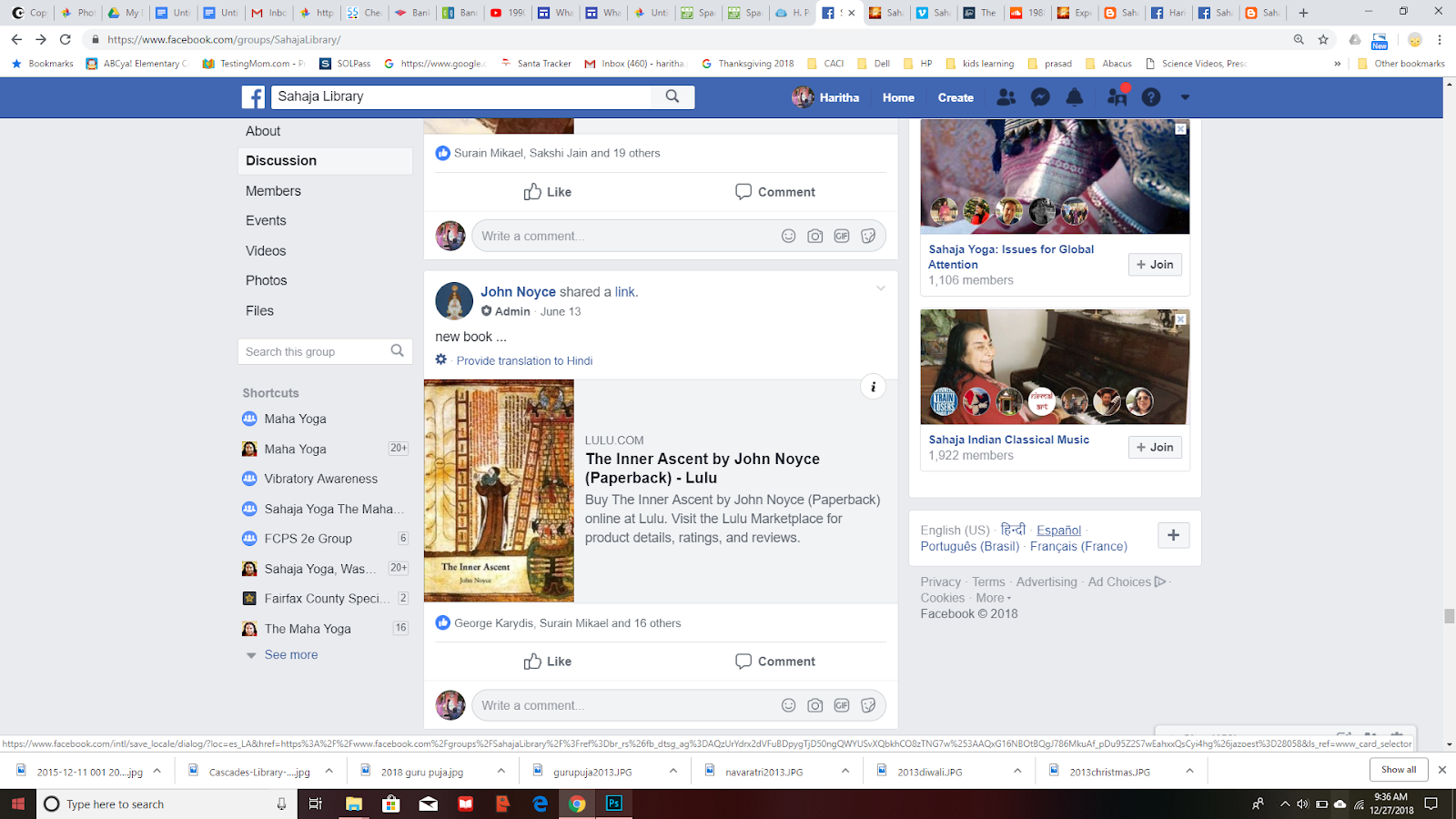Screen dimensions: 1456x819
Task: Click emoji icon in lower comment box
Action: coord(789,705)
